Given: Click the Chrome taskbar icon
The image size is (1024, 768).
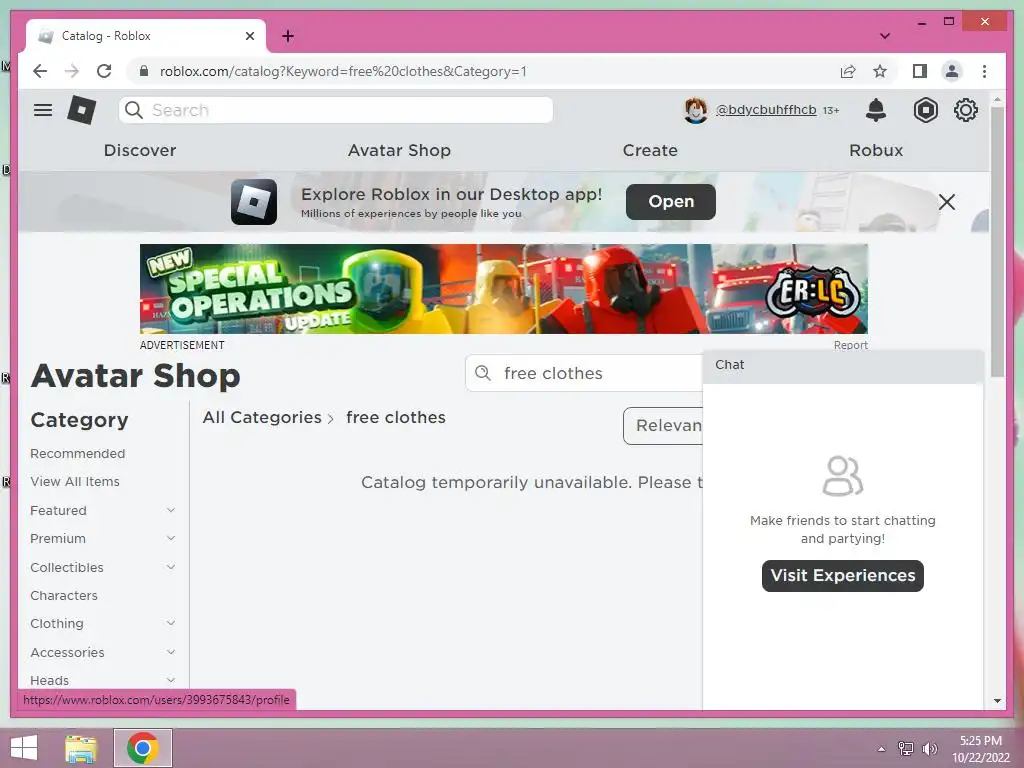Looking at the screenshot, I should point(143,748).
